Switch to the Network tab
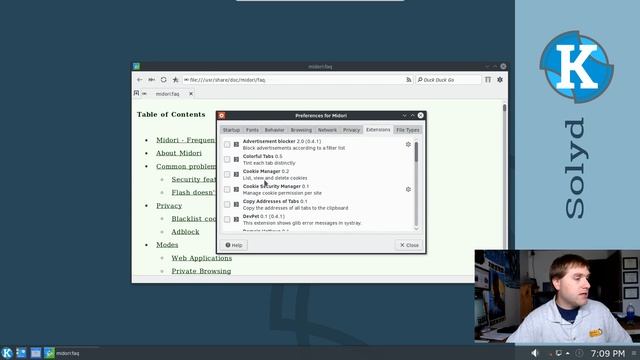 coord(327,130)
